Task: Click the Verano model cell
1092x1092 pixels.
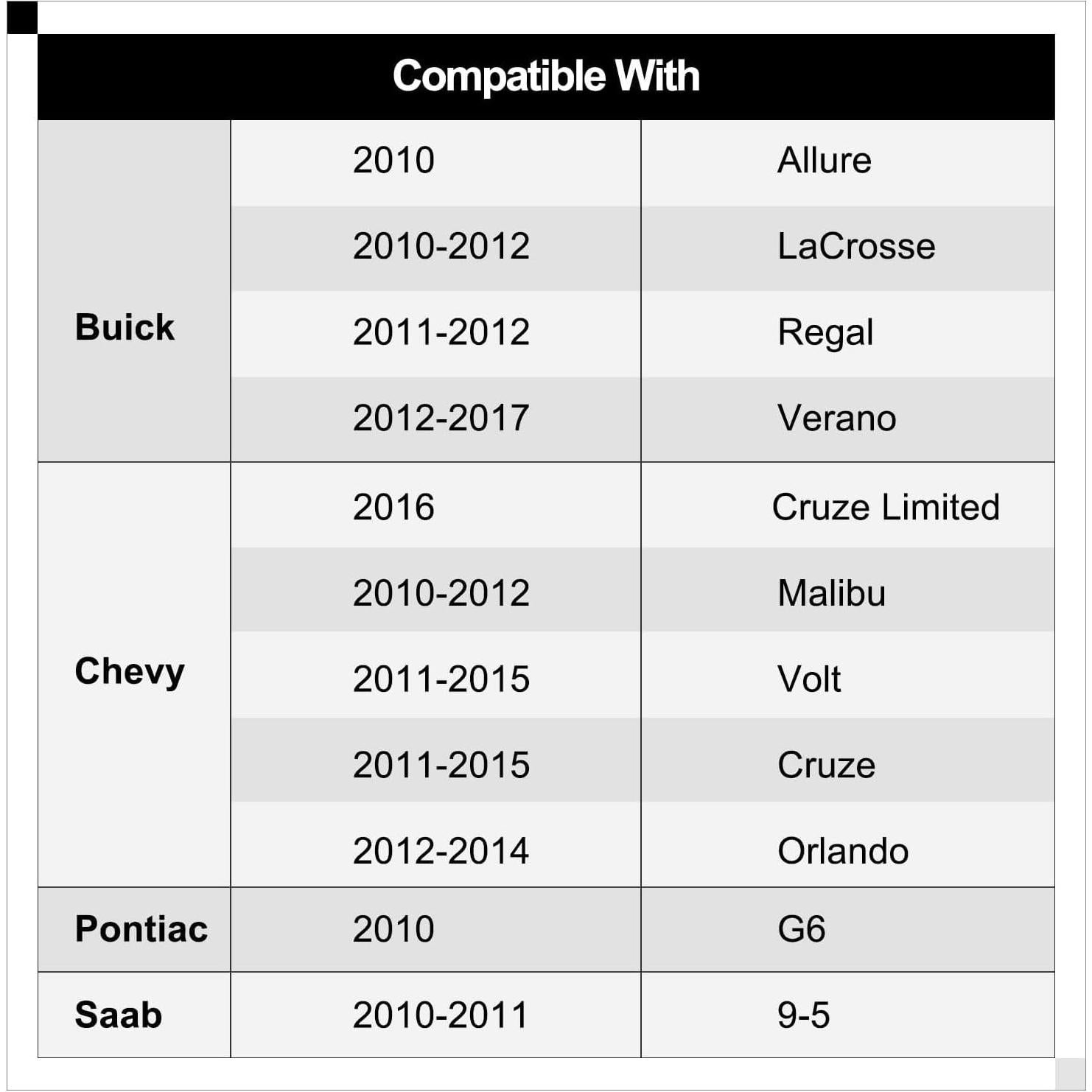Action: (x=836, y=419)
